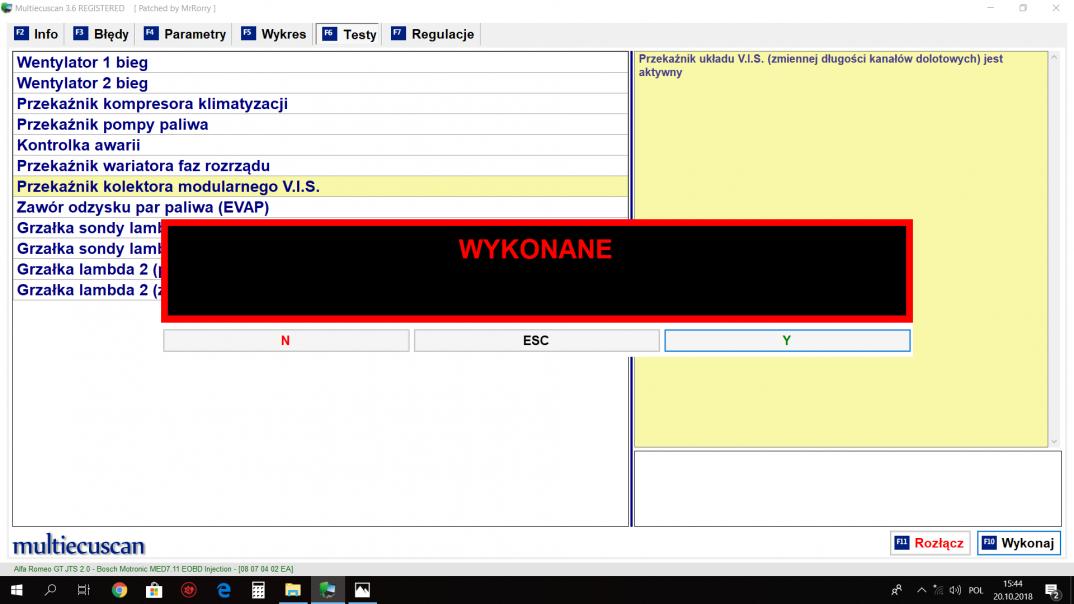Click the Multiecuscan title bar app icon
The image size is (1074, 604).
[x=7, y=8]
